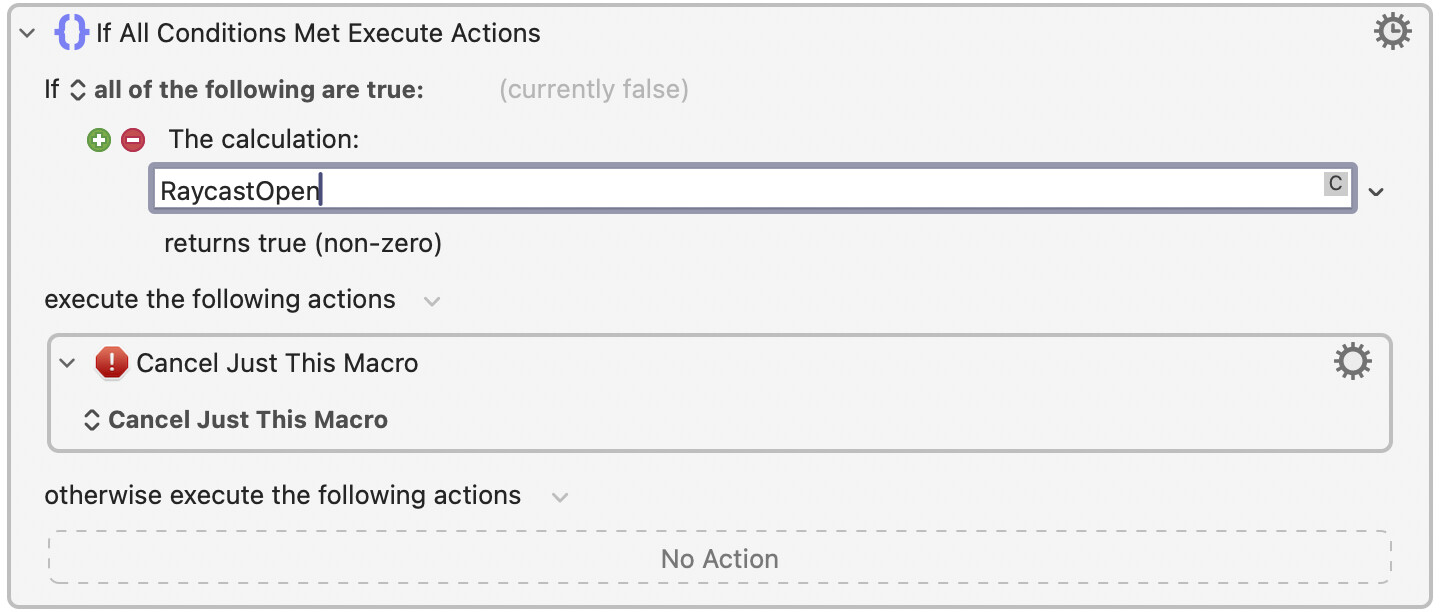Collapse the If All Conditions Met action
Viewport: 1442px width, 612px height.
click(x=28, y=33)
